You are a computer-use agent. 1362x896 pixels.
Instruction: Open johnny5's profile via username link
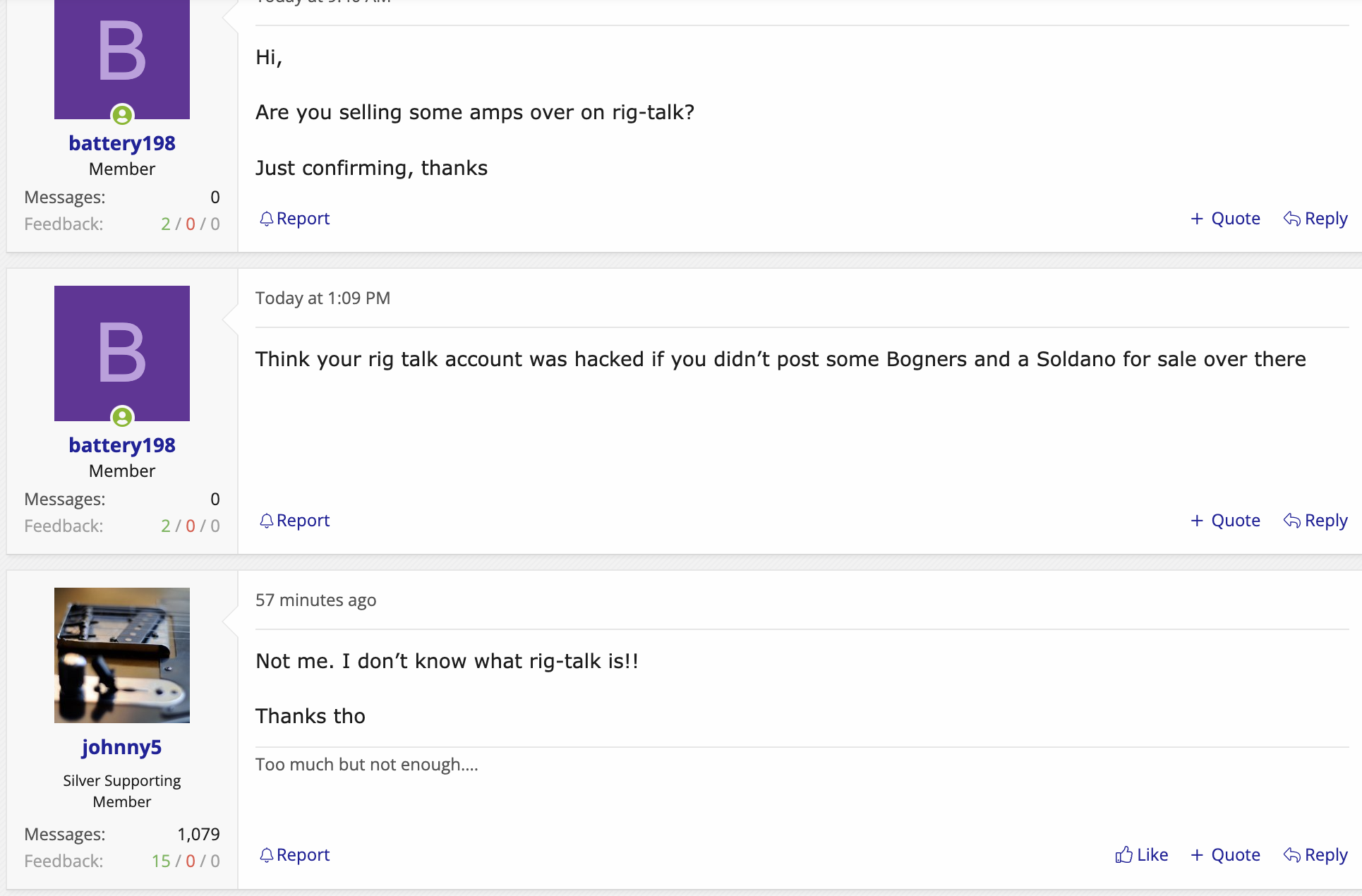[121, 747]
